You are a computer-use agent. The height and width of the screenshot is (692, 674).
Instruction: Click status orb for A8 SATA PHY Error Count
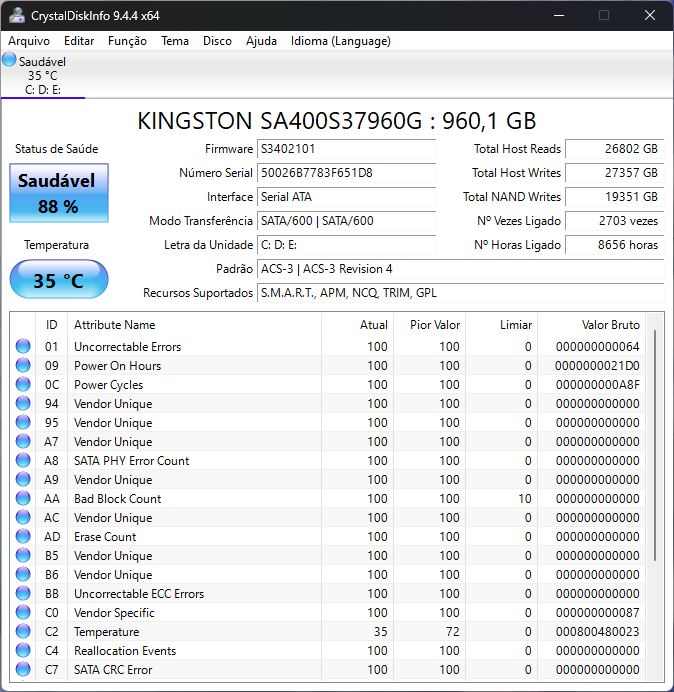[x=23, y=460]
